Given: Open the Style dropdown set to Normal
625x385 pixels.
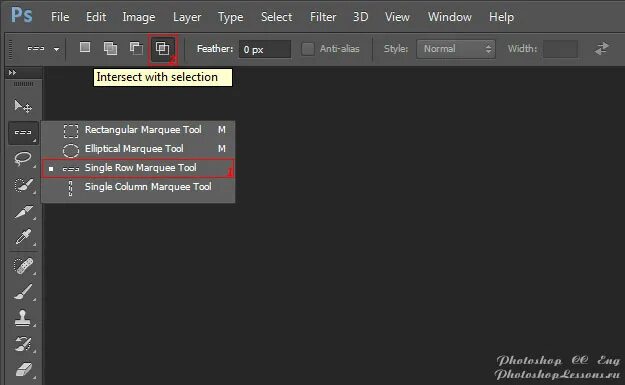Looking at the screenshot, I should pos(456,49).
